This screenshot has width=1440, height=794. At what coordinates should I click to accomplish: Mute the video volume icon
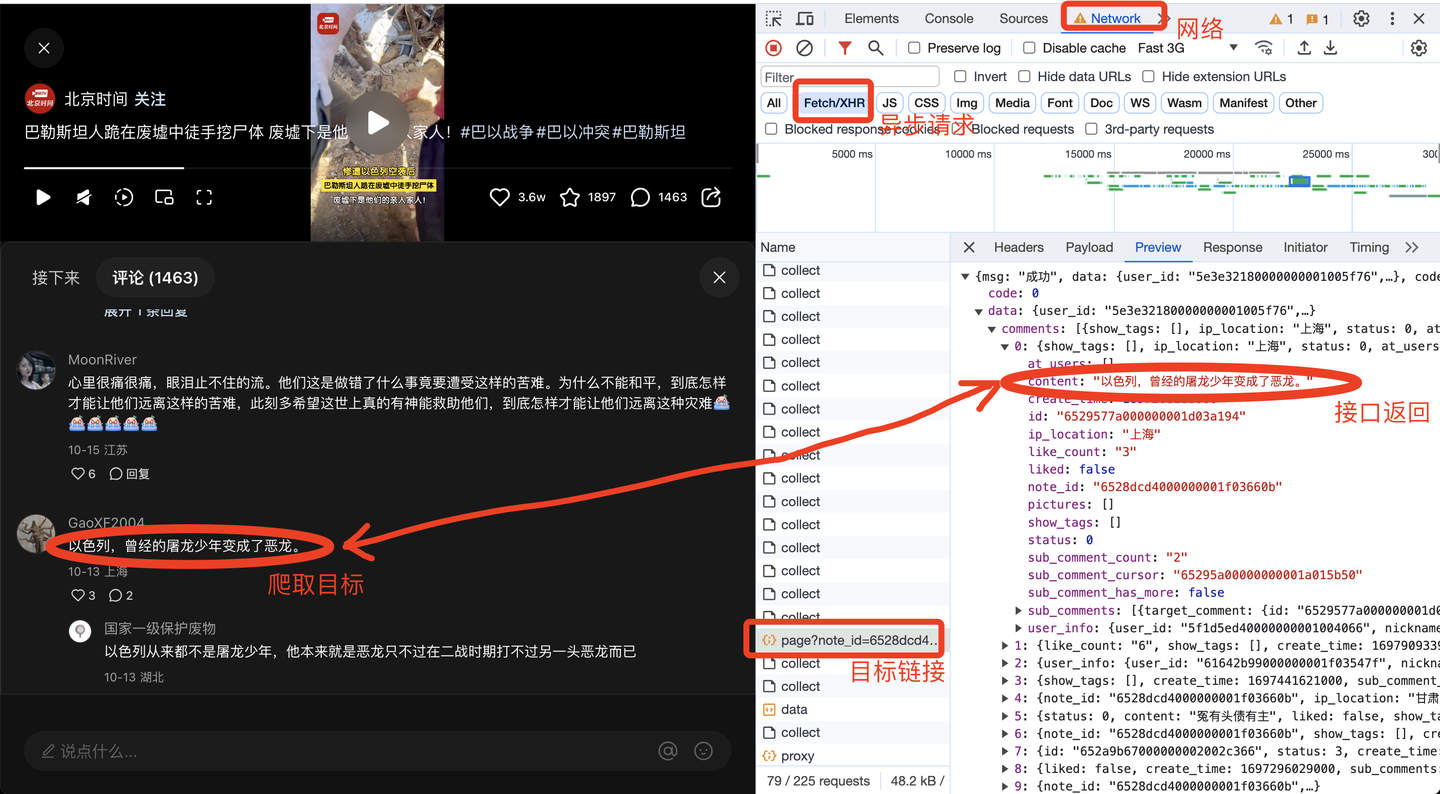[x=83, y=198]
